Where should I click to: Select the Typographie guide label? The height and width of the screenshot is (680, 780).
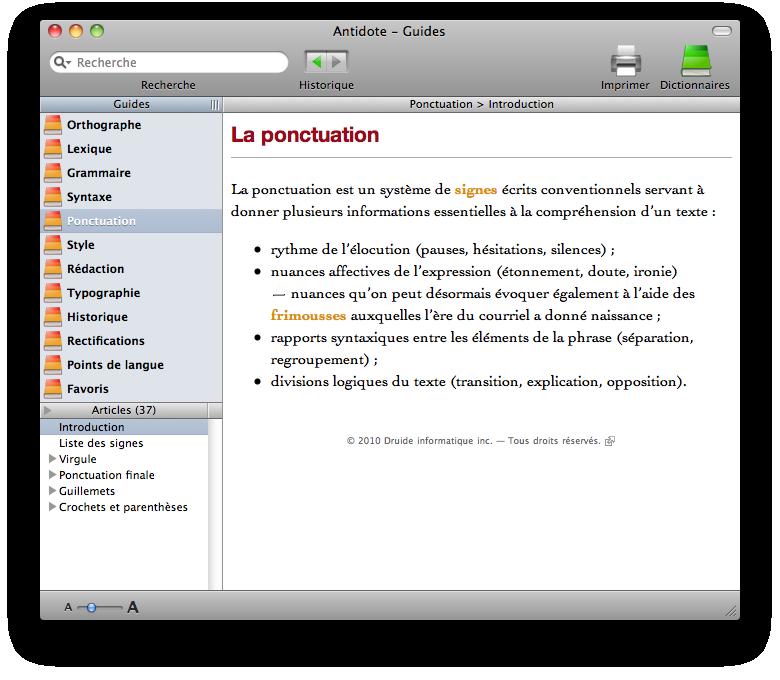point(103,293)
